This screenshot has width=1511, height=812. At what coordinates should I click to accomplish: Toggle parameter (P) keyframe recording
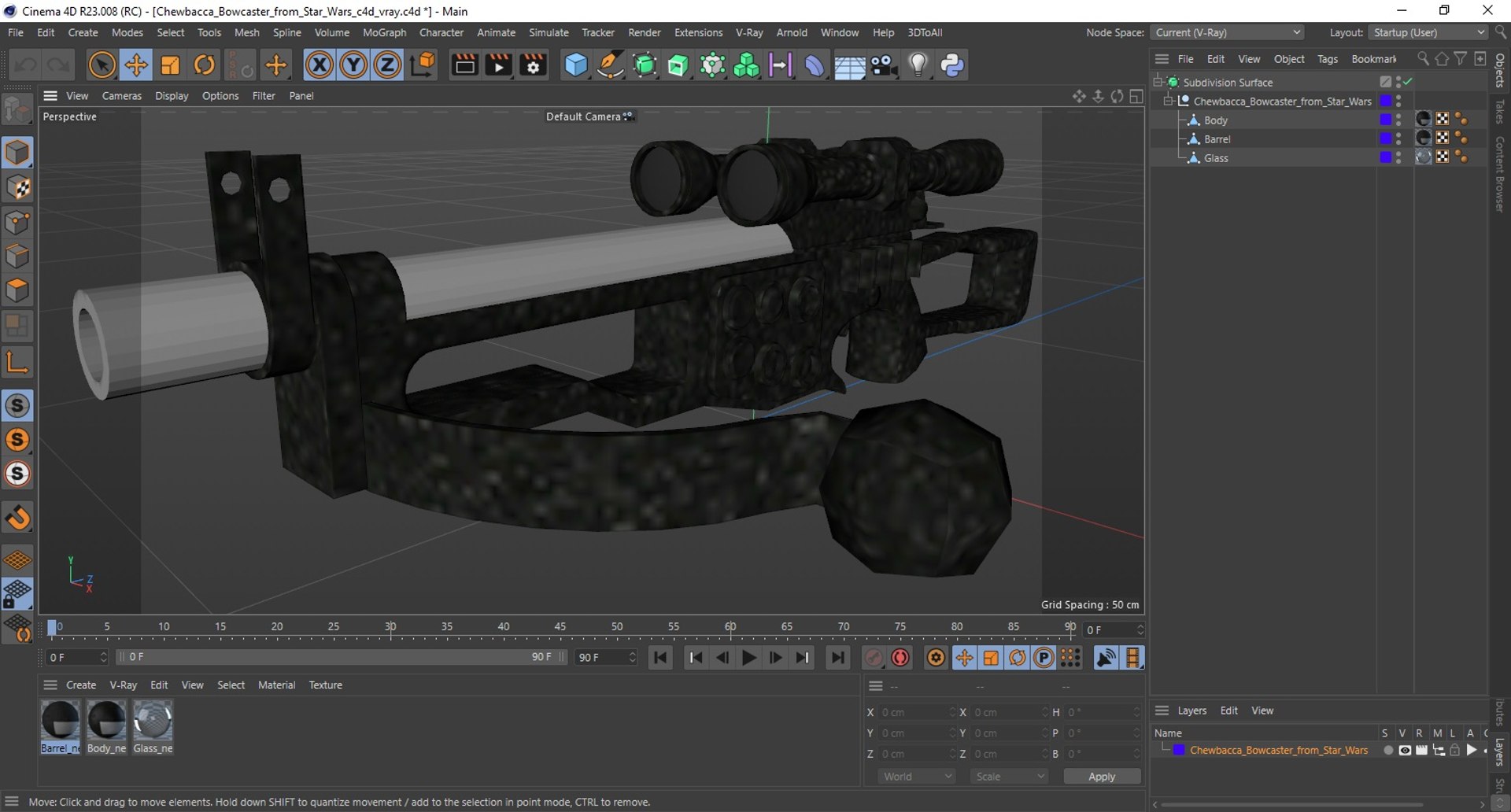click(1044, 658)
